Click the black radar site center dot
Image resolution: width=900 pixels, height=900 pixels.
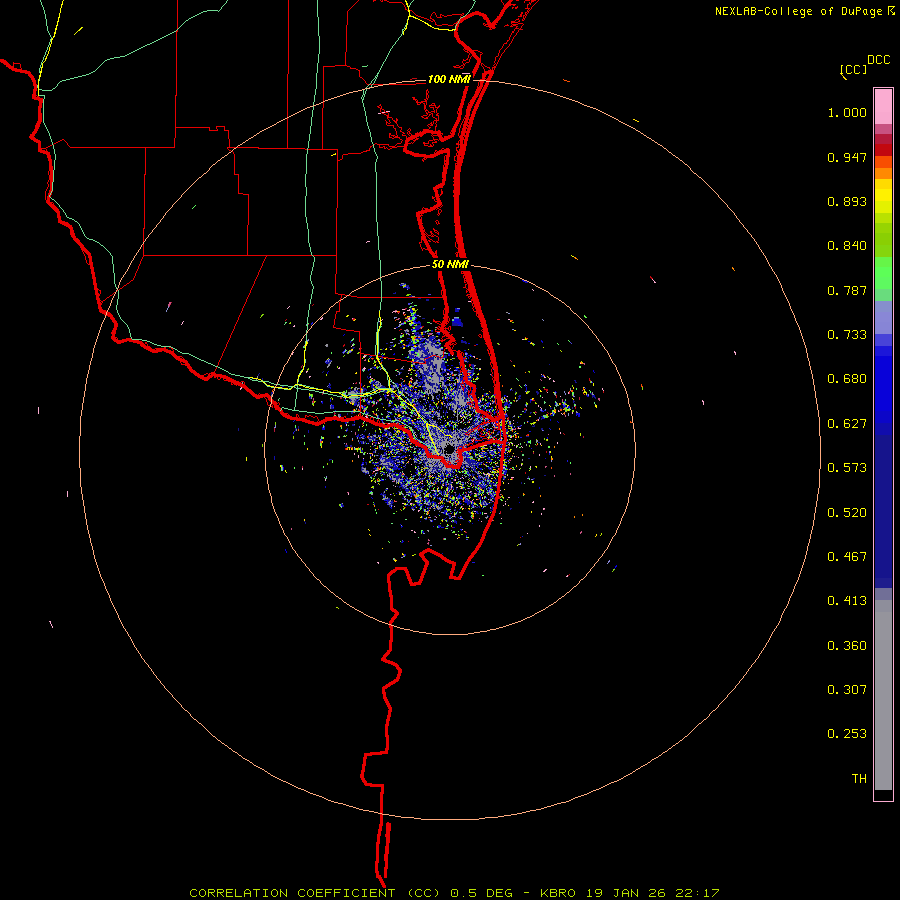coord(449,449)
